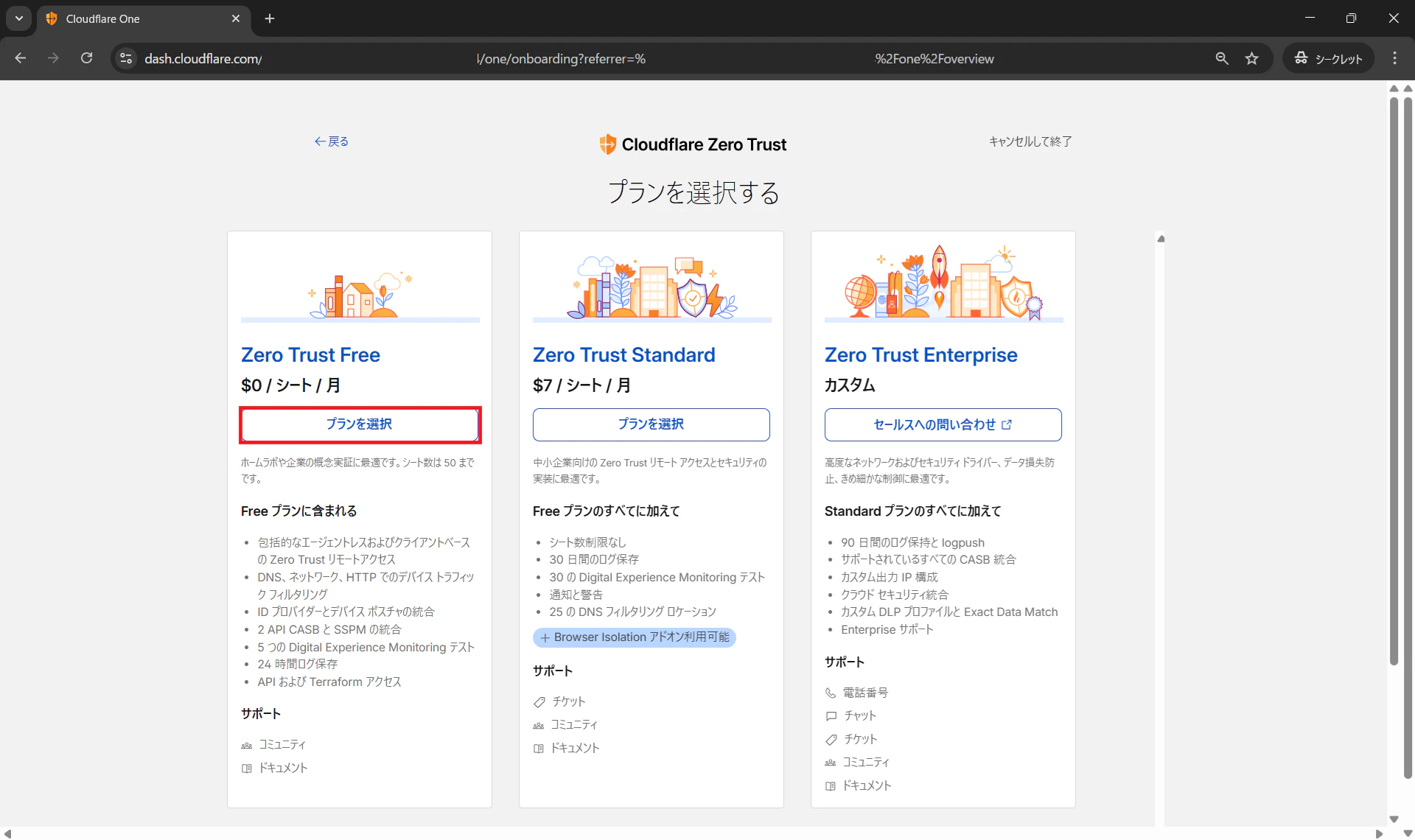The width and height of the screenshot is (1415, 840).
Task: Click the ← 戻る back link
Action: tap(331, 141)
